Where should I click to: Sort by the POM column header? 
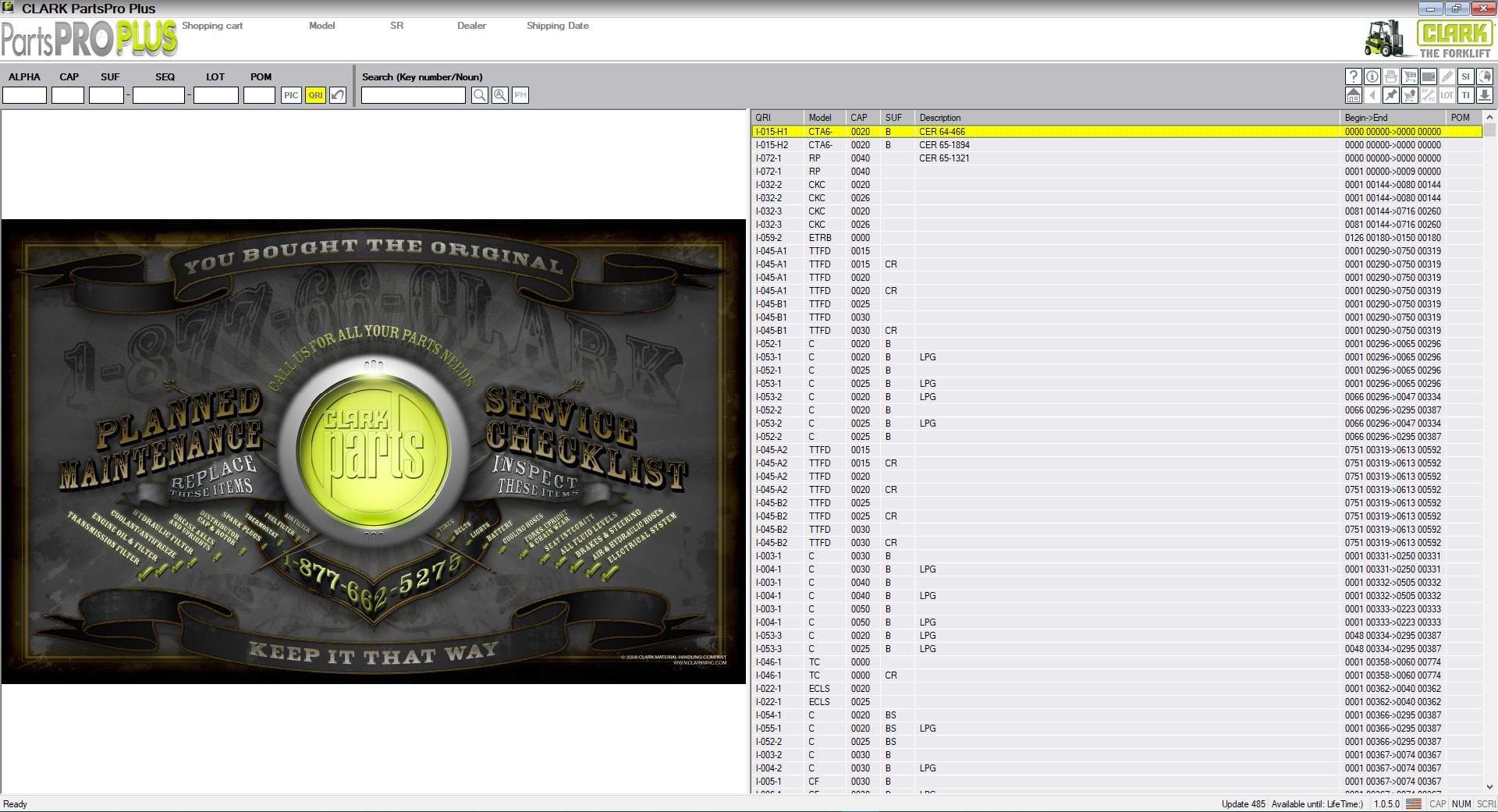point(1464,118)
